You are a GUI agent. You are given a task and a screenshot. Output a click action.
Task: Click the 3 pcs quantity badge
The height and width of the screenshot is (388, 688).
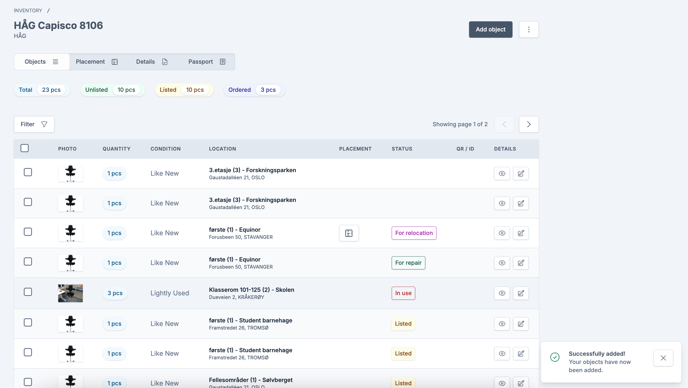[x=115, y=293]
